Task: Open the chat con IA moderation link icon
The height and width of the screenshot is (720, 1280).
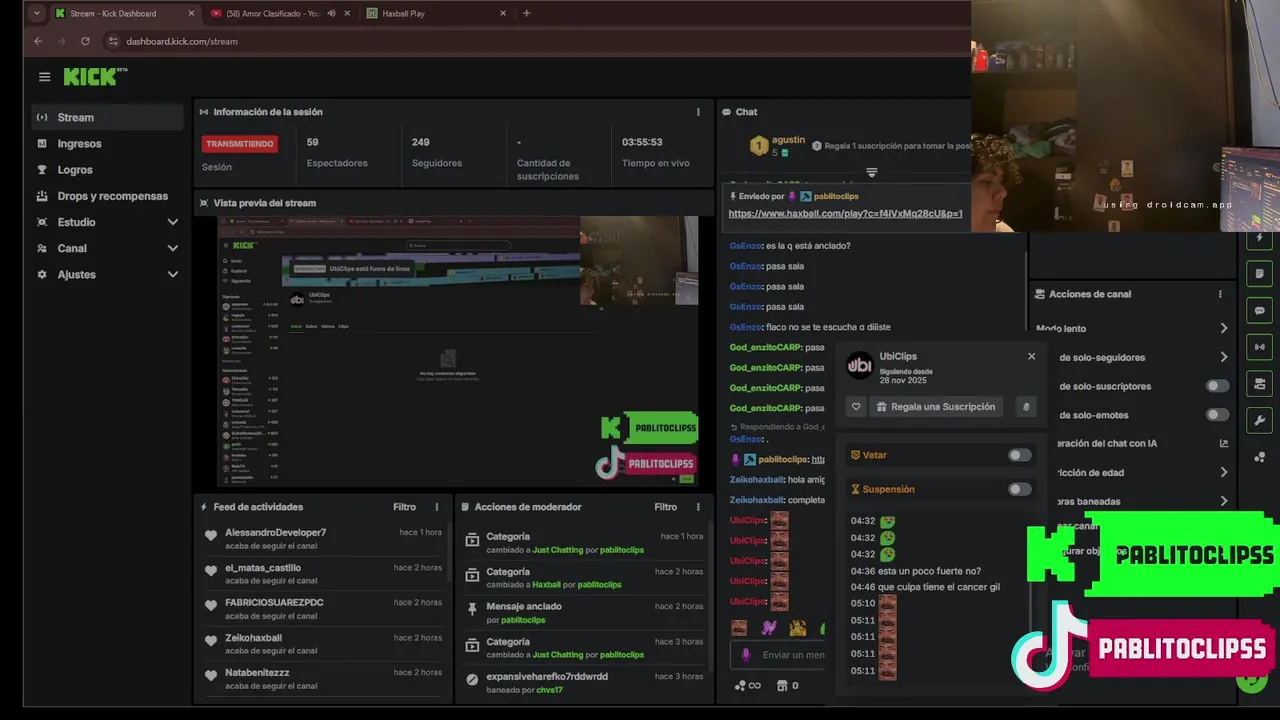Action: coord(1224,443)
